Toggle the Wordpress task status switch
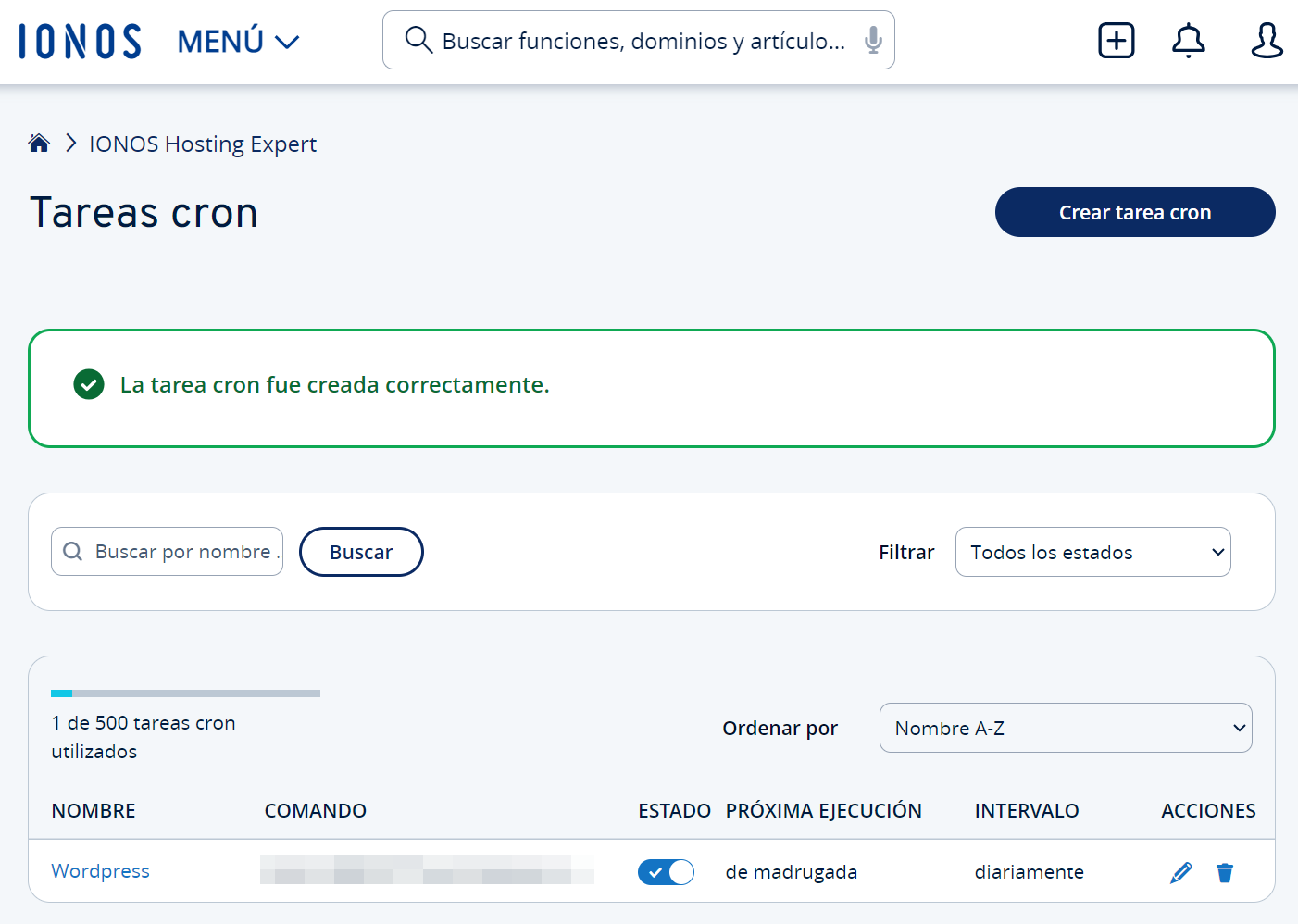 click(666, 872)
